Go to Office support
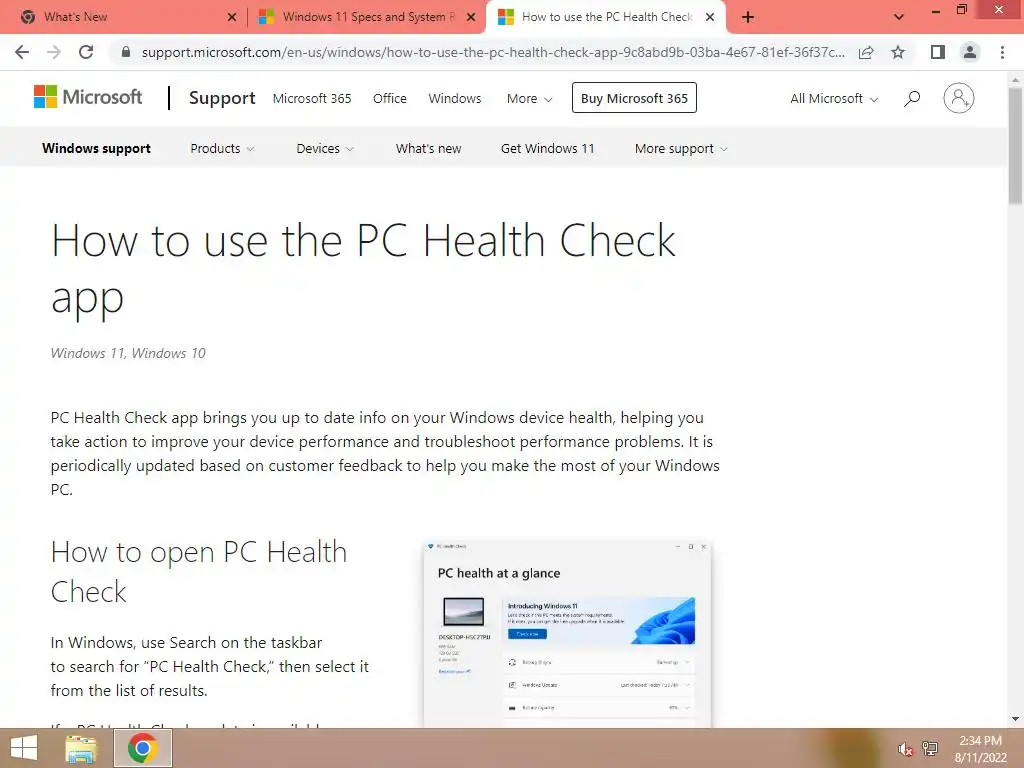 click(x=390, y=98)
